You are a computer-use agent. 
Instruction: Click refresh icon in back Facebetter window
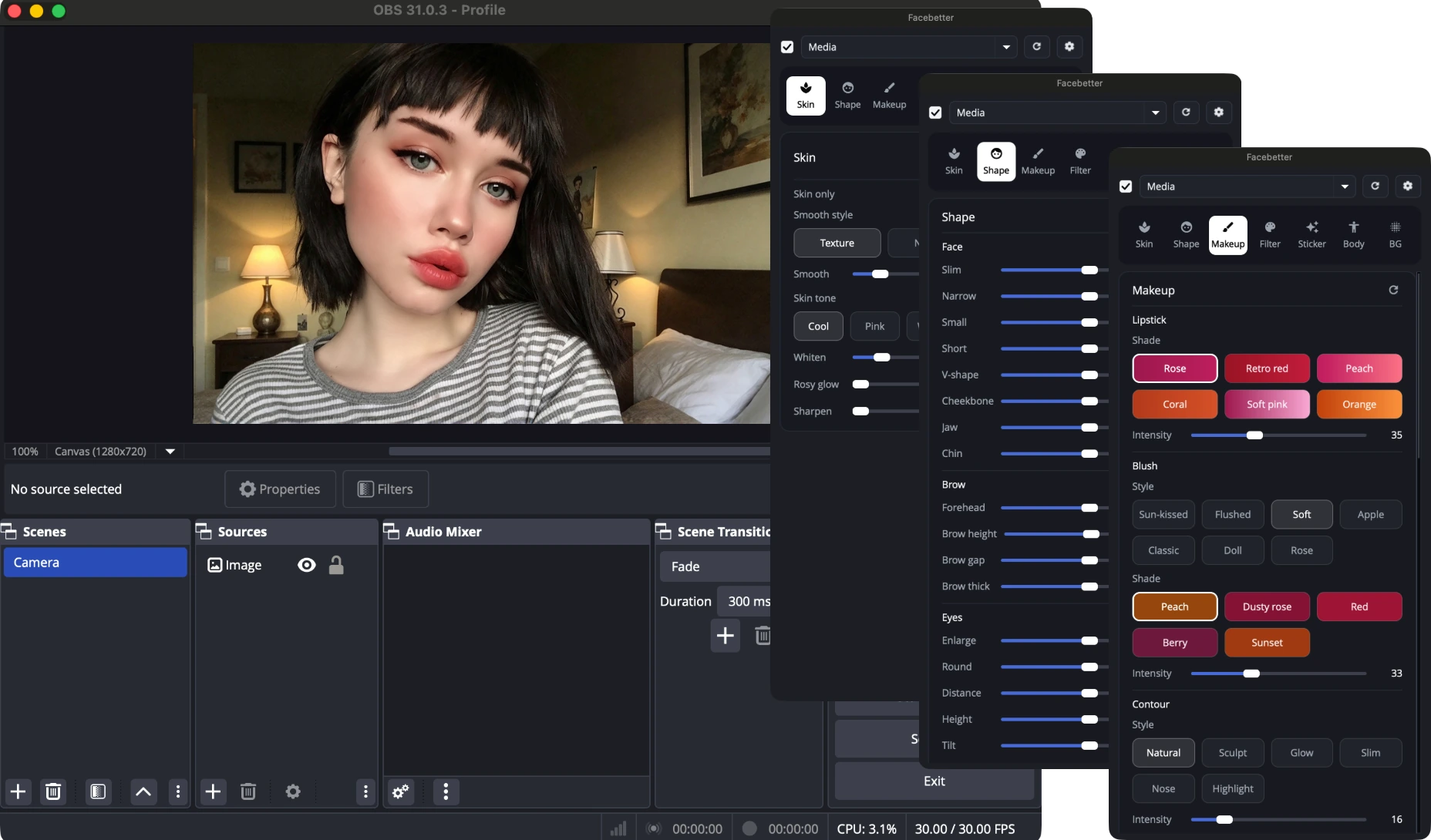pyautogui.click(x=1036, y=46)
